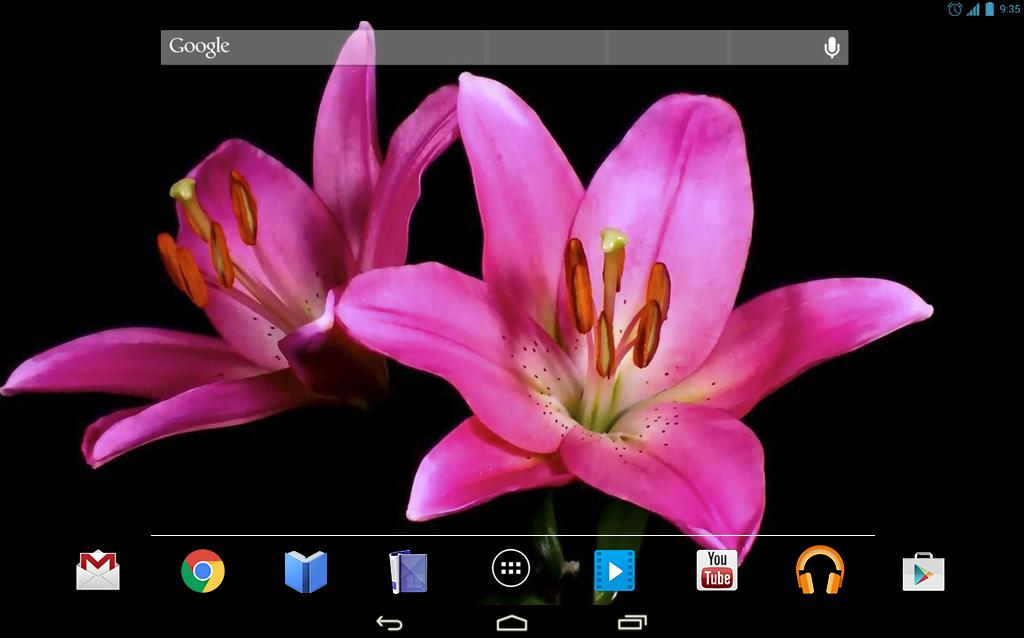Launch the YouTube app
This screenshot has height=638, width=1024.
tap(717, 570)
